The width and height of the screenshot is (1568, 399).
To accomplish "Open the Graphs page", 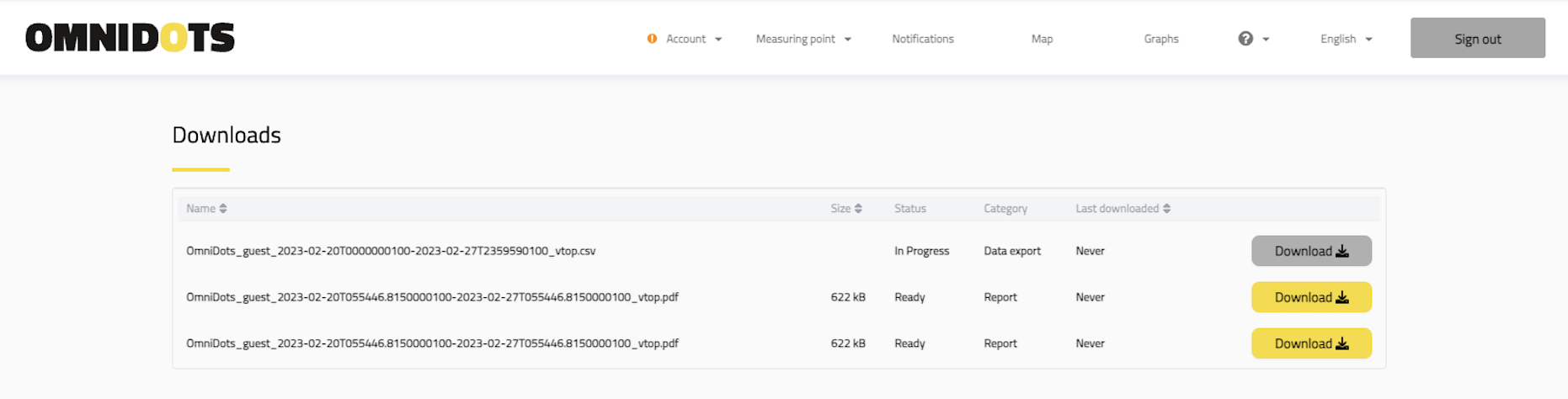I will (1160, 39).
